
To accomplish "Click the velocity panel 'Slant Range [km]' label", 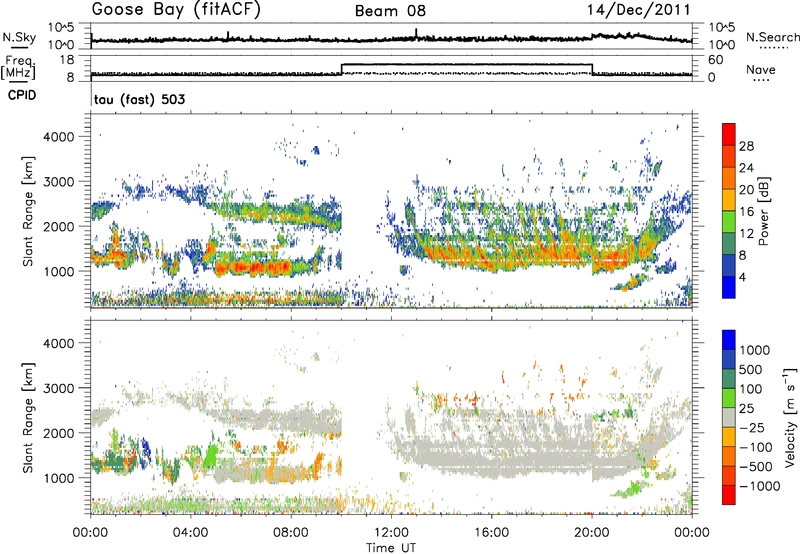I will (x=28, y=418).
